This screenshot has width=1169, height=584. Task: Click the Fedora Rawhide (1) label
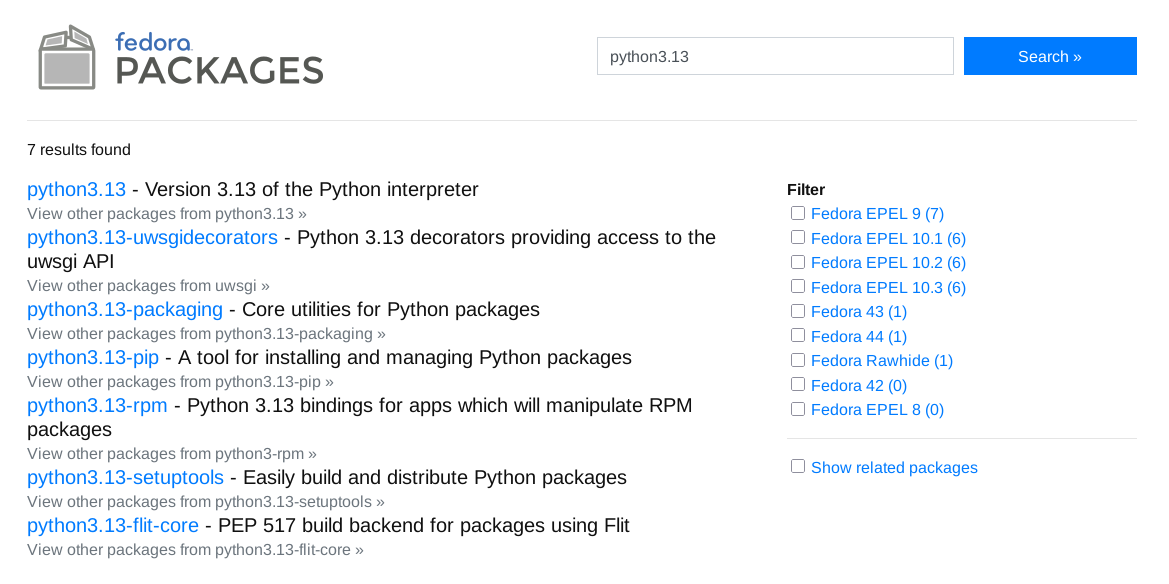pyautogui.click(x=882, y=361)
